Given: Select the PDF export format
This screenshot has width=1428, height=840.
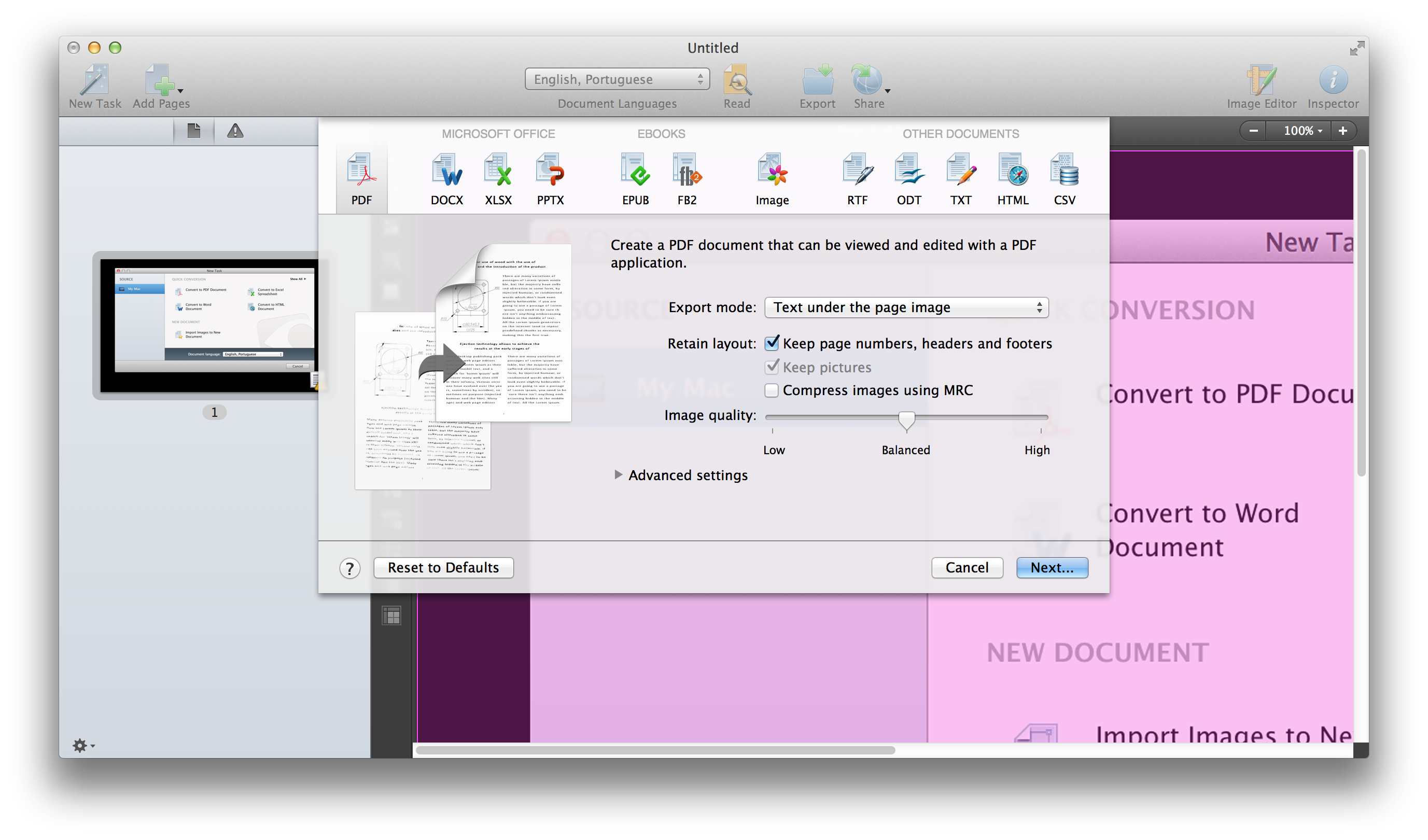Looking at the screenshot, I should click(361, 179).
